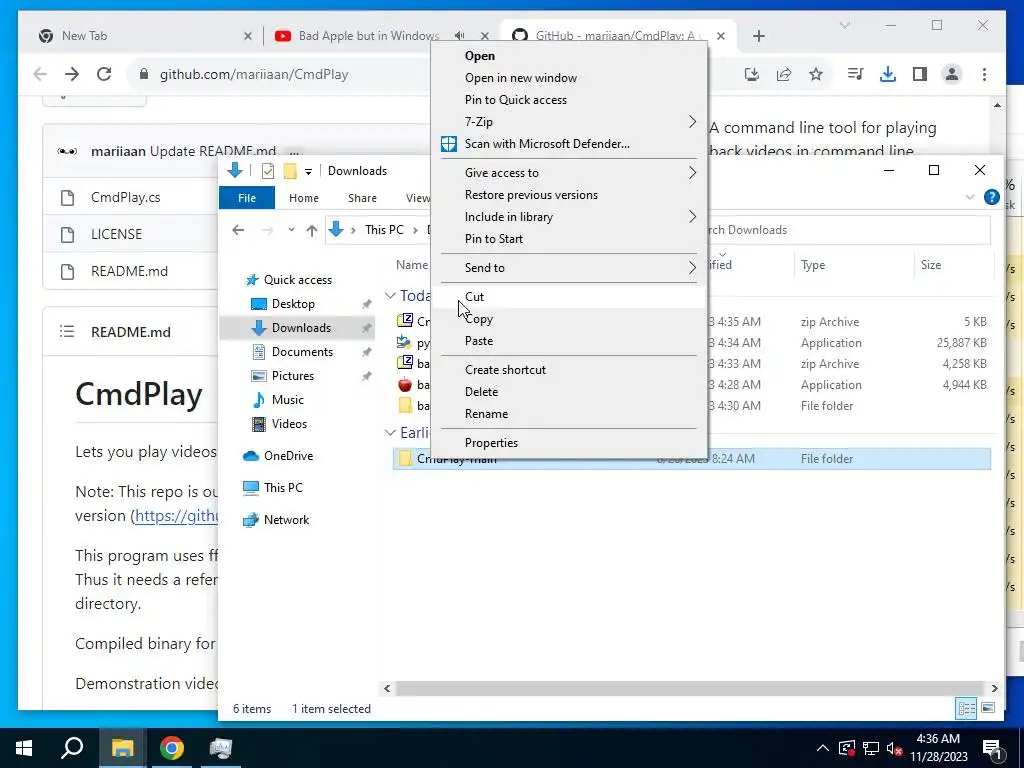The width and height of the screenshot is (1024, 768).
Task: Reload the GitHub page
Action: pos(104,74)
